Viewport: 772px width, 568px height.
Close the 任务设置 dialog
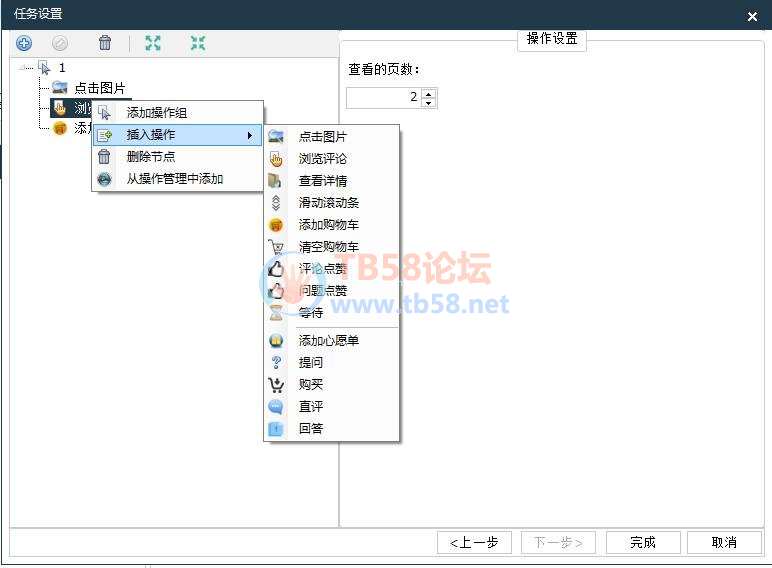752,17
